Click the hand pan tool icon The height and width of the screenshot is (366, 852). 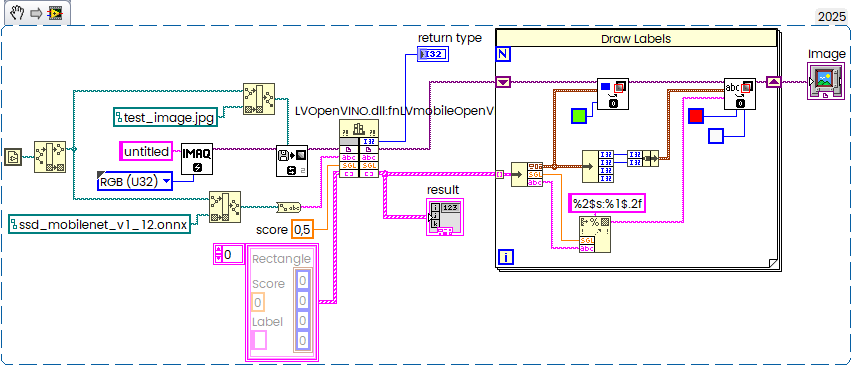click(x=17, y=12)
